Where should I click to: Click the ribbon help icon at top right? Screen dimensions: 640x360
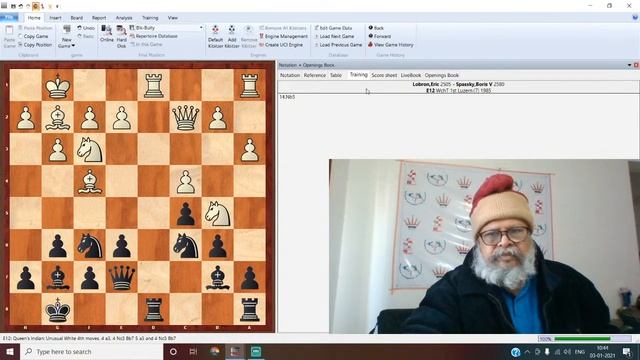click(x=635, y=18)
